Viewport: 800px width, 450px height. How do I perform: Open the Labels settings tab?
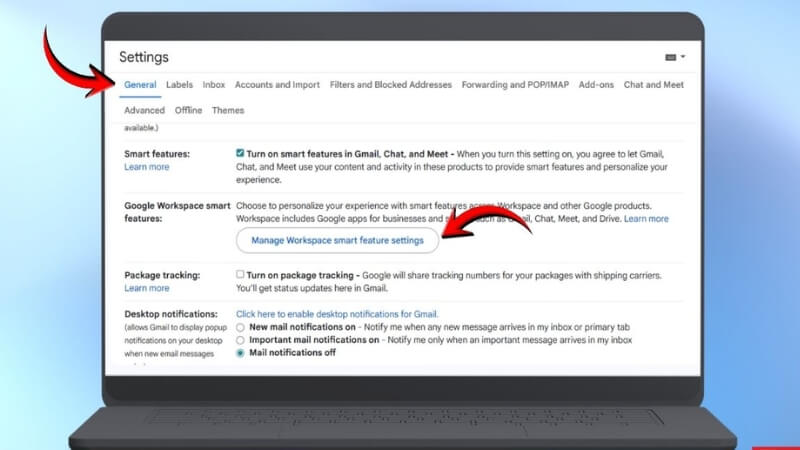click(179, 85)
